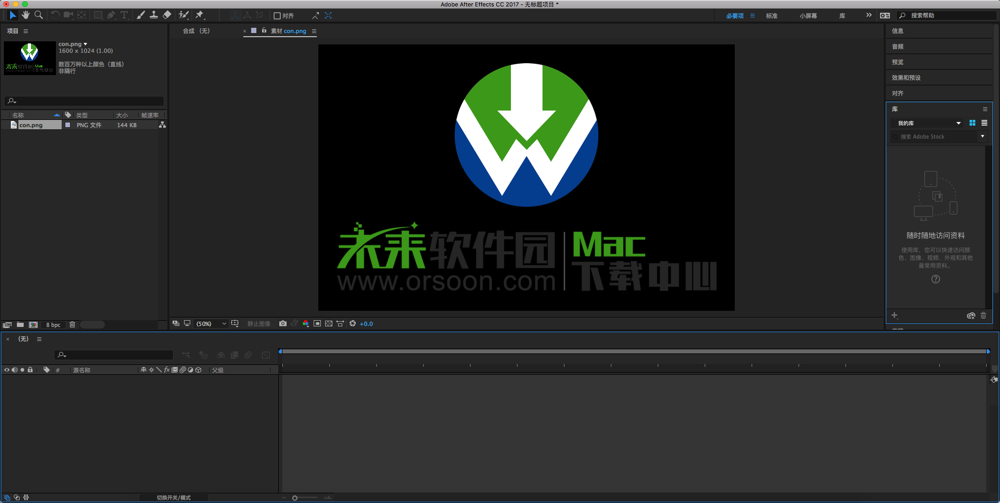The width and height of the screenshot is (1000, 503).
Task: Switch to the 标准 workspace
Action: pos(772,15)
